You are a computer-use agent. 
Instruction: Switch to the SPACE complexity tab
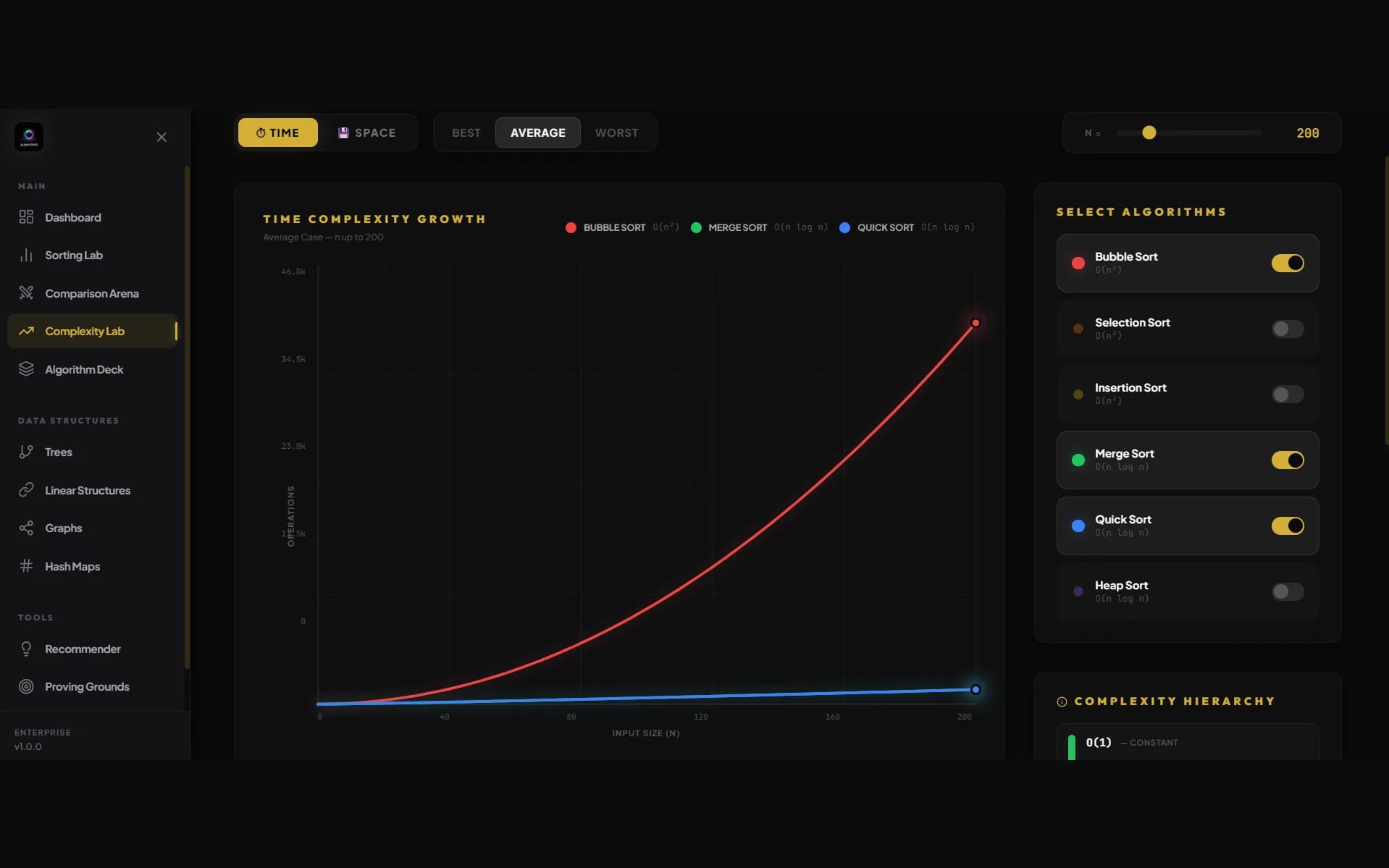point(366,132)
